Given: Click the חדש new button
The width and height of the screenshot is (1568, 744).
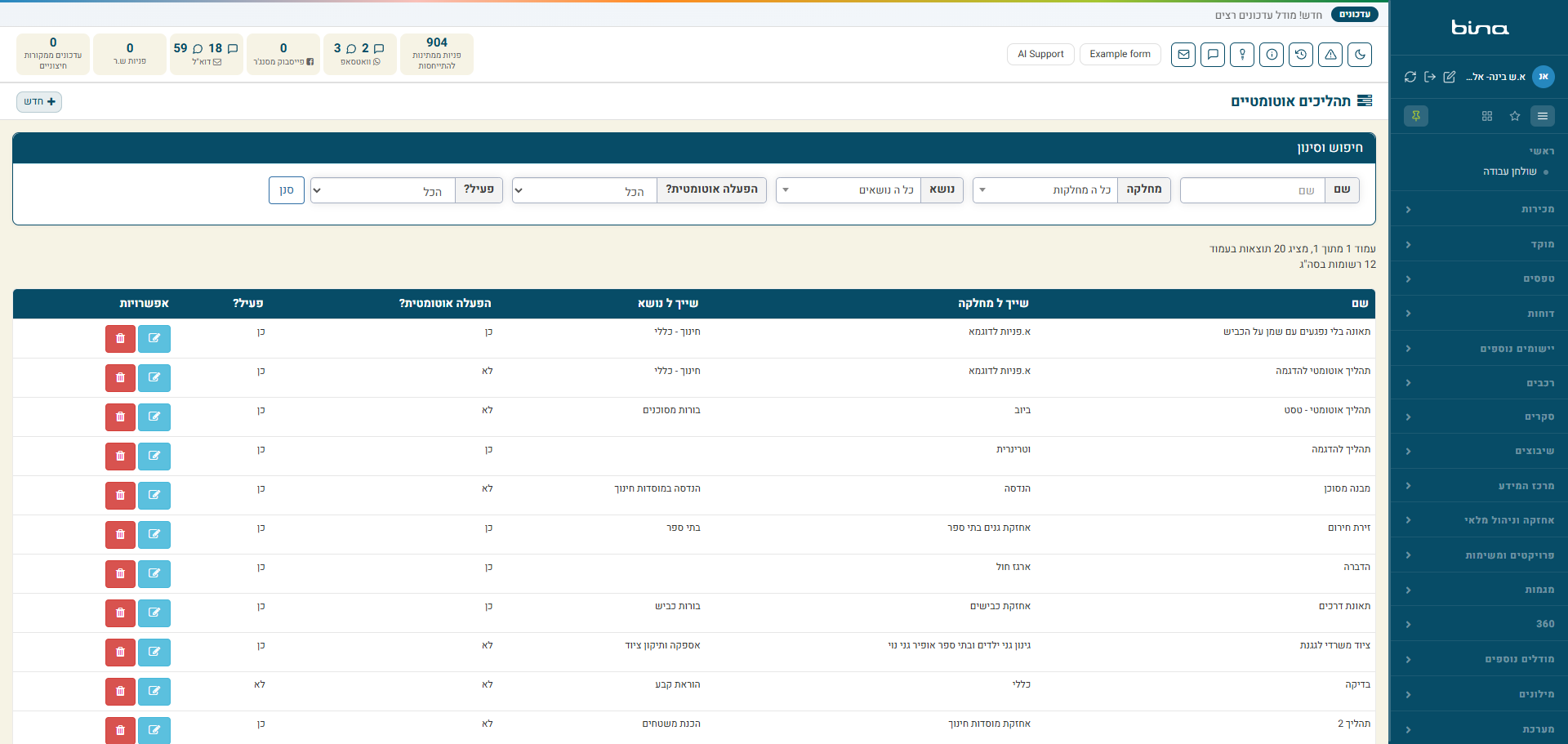Looking at the screenshot, I should click(39, 101).
